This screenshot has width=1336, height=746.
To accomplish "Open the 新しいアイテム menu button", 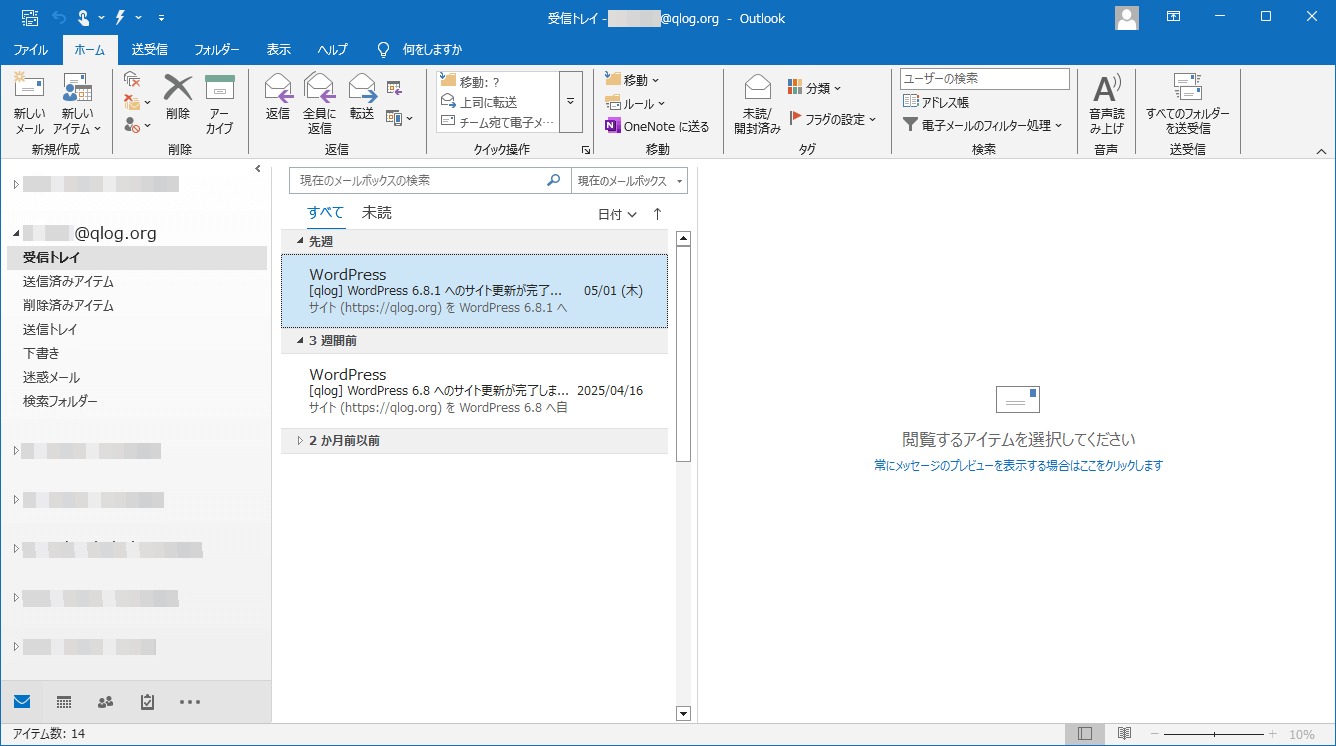I will [x=77, y=105].
